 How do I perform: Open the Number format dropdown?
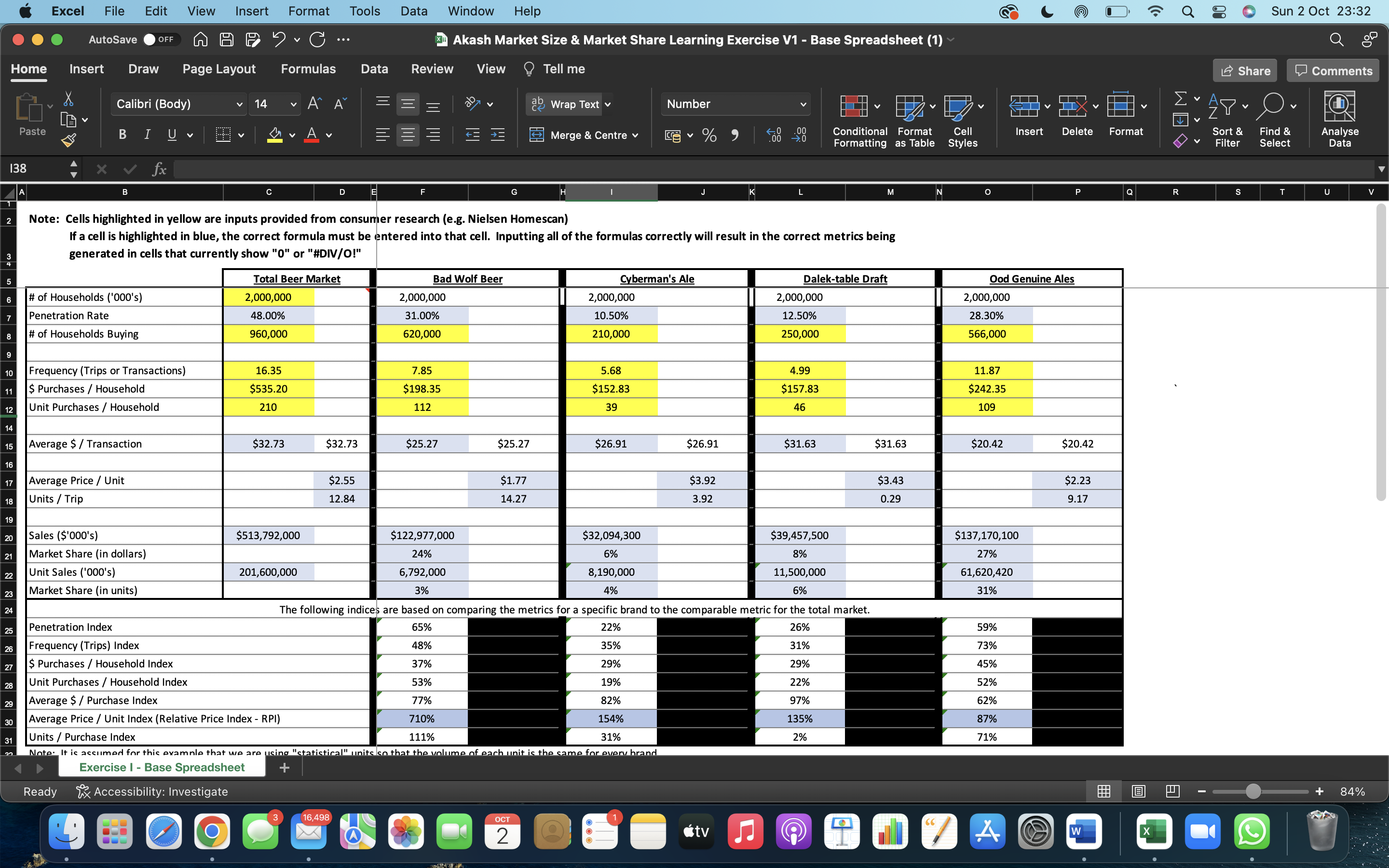click(x=736, y=104)
